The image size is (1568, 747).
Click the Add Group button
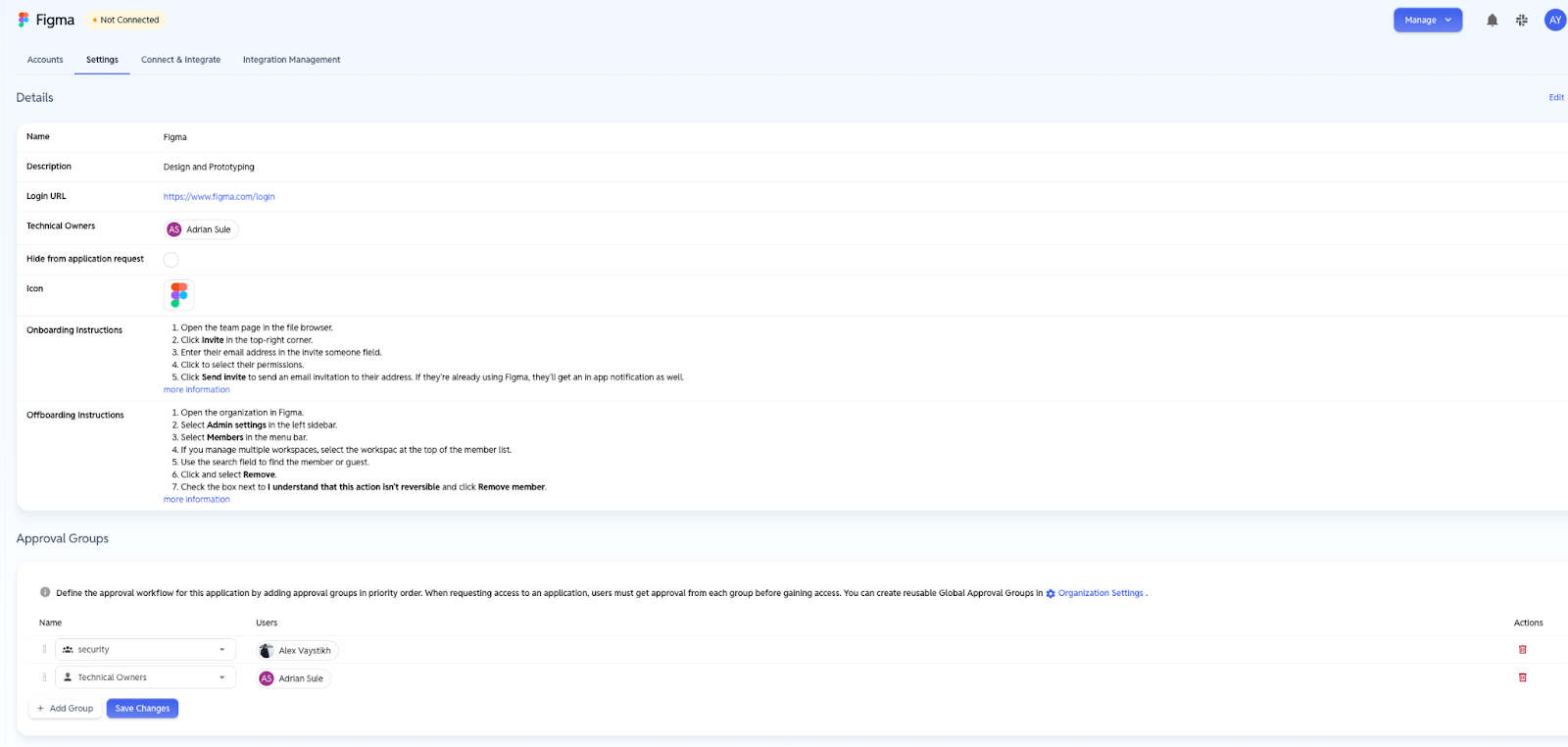tap(66, 708)
